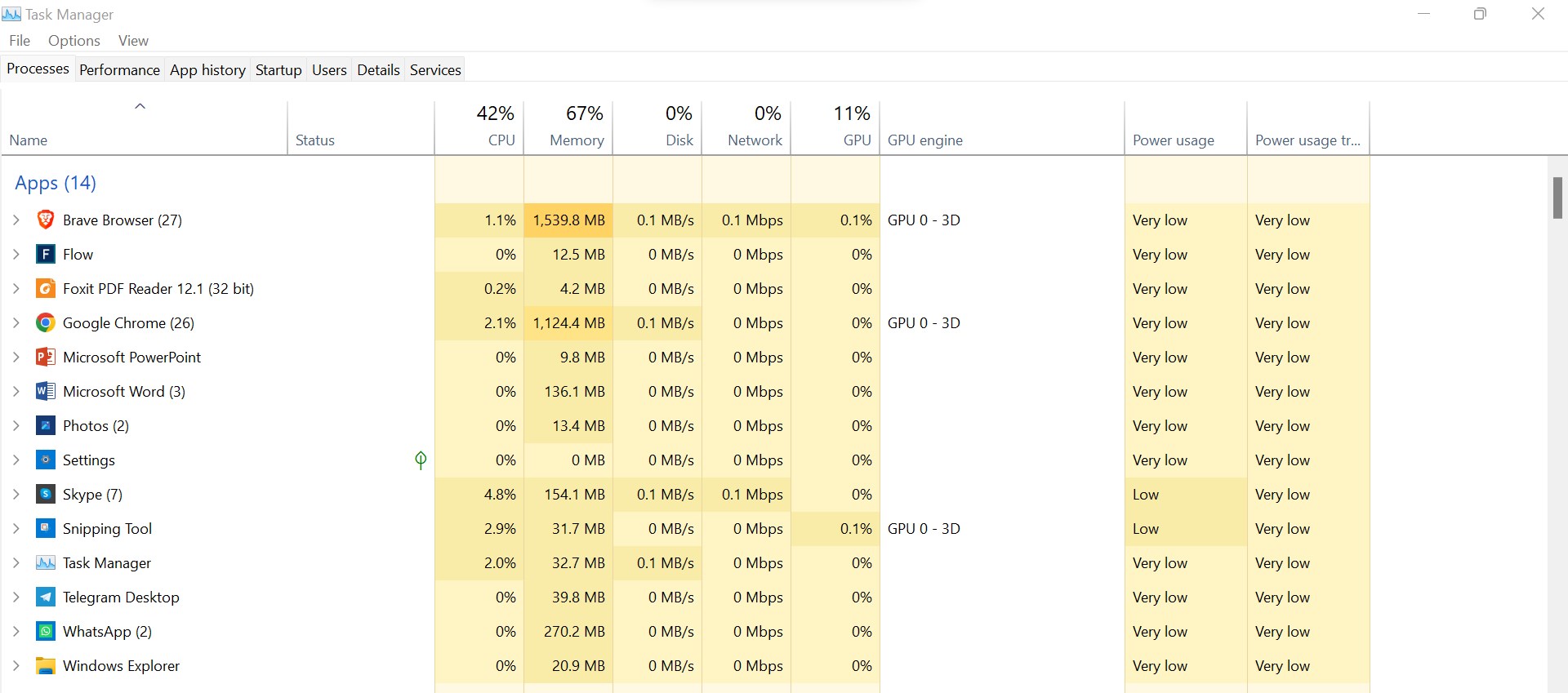The image size is (1568, 693).
Task: Open the Startup tab
Action: click(x=278, y=70)
